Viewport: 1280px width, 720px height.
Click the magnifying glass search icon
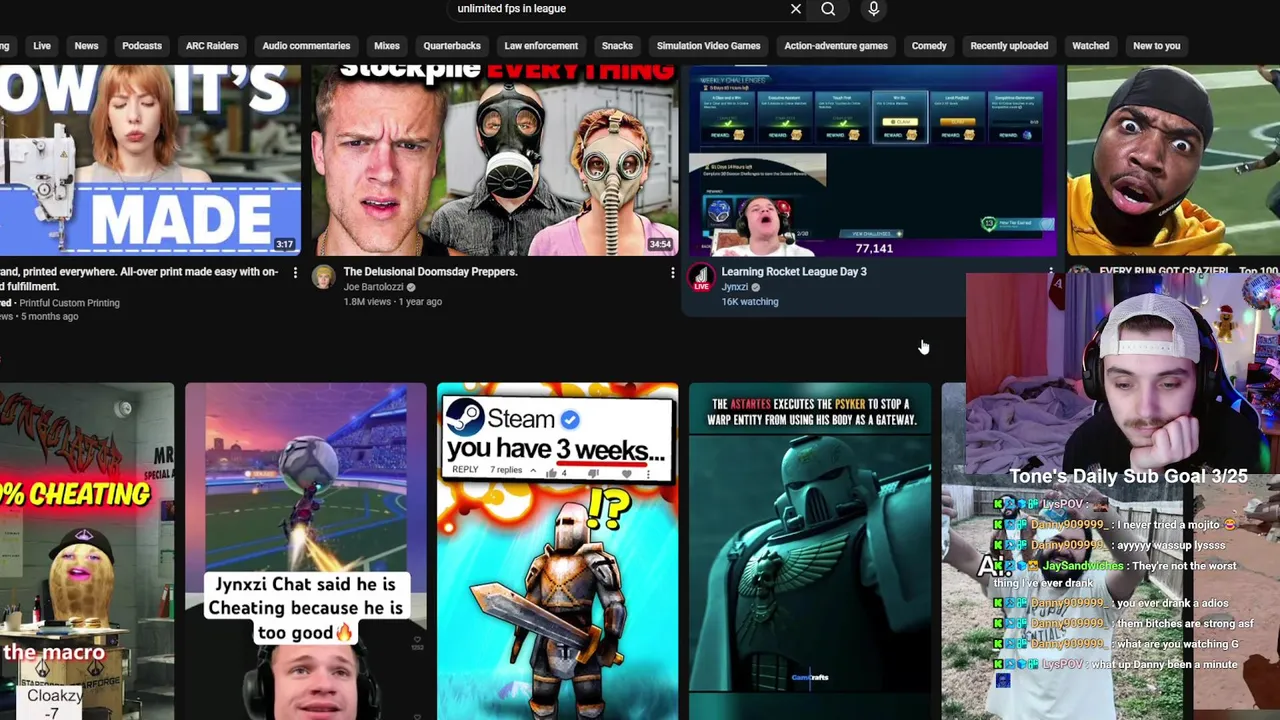coord(828,9)
